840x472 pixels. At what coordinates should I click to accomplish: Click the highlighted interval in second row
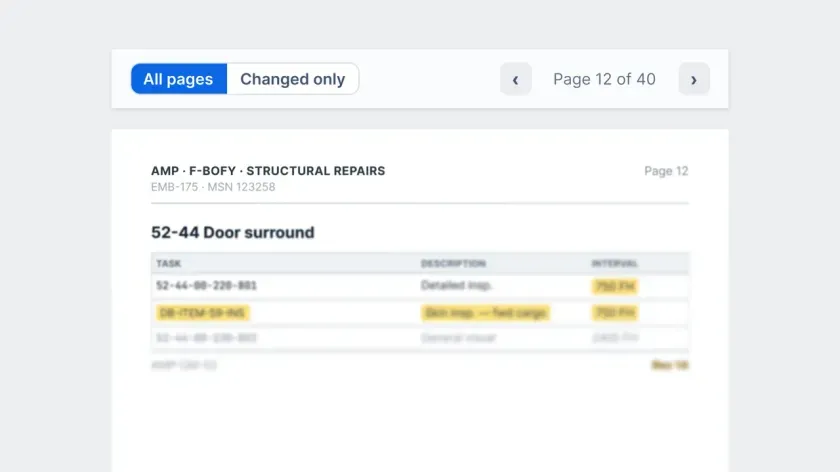pos(615,313)
